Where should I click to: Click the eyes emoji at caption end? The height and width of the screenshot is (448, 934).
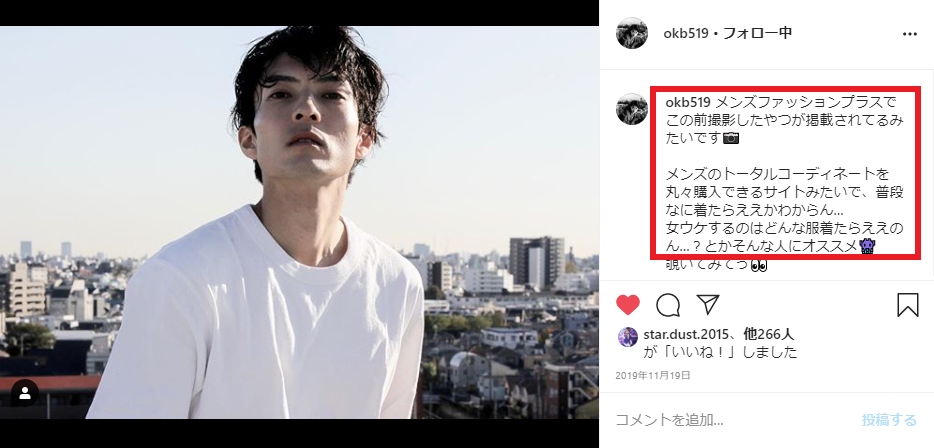coord(758,265)
